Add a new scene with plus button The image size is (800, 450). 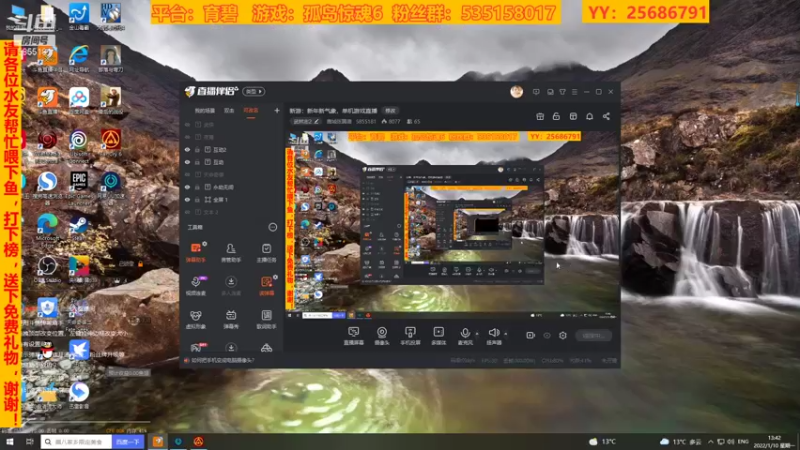point(277,110)
